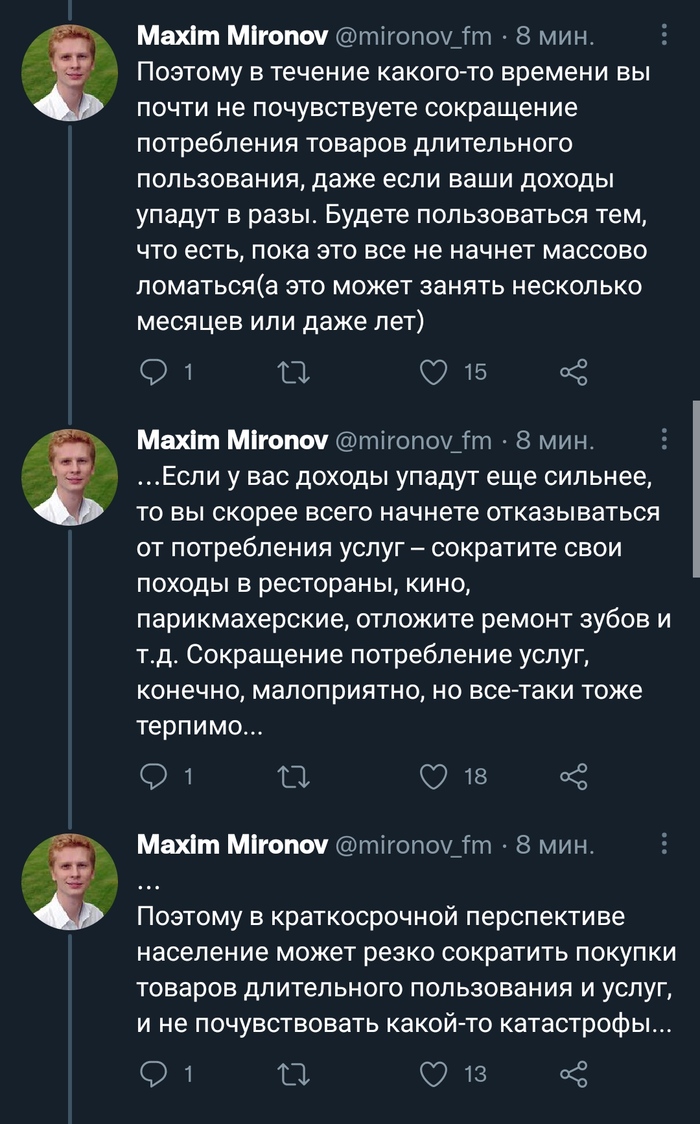700x1124 pixels.
Task: Open the first tweet's three-dot menu
Action: (x=666, y=37)
